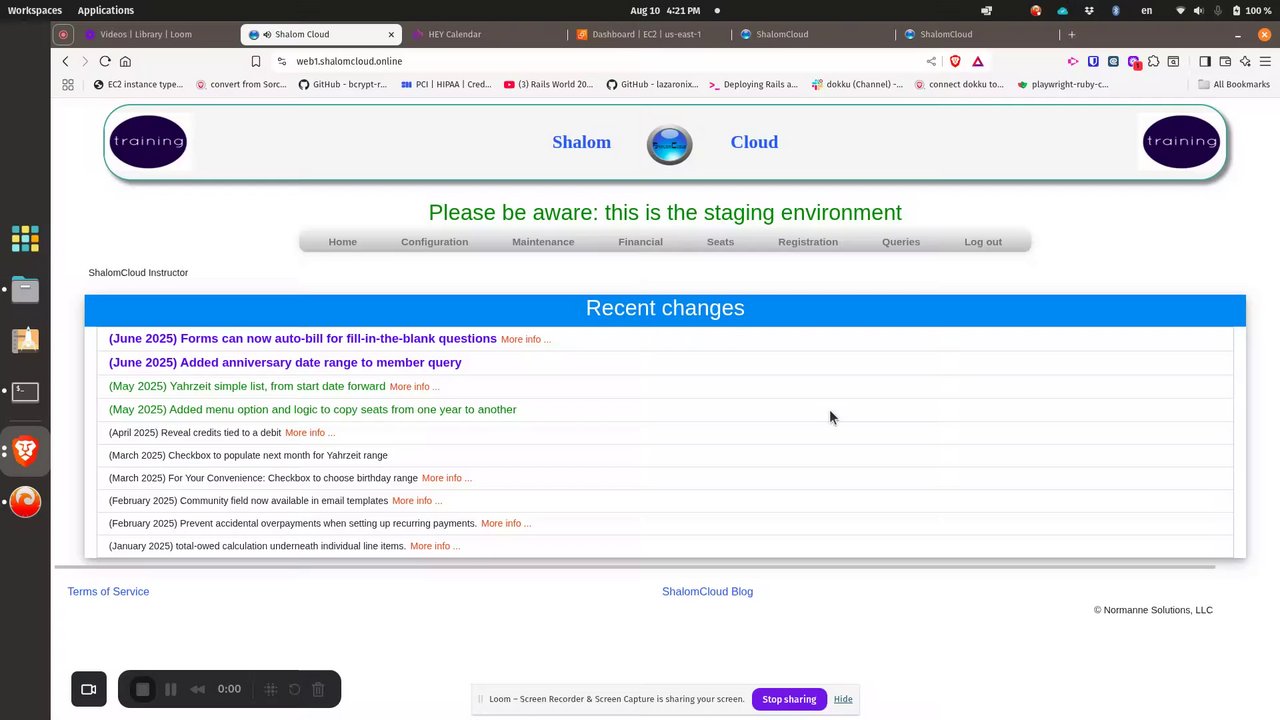1280x720 pixels.
Task: Open the Financial menu
Action: coord(640,242)
